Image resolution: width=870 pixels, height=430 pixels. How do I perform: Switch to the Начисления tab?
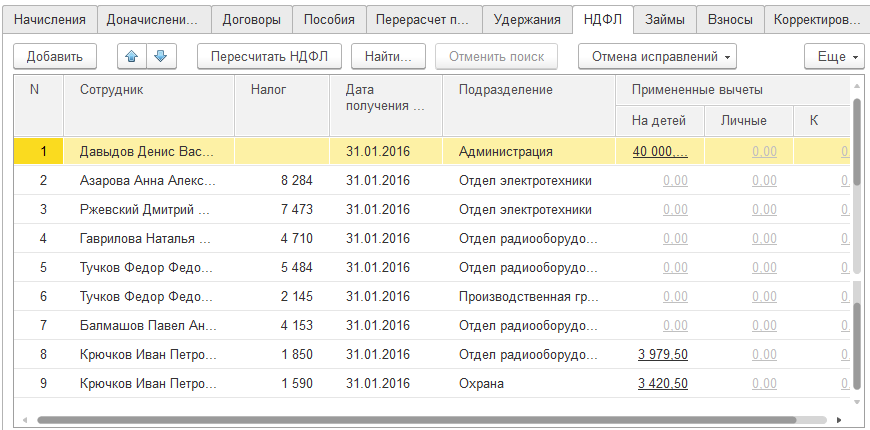pyautogui.click(x=50, y=19)
